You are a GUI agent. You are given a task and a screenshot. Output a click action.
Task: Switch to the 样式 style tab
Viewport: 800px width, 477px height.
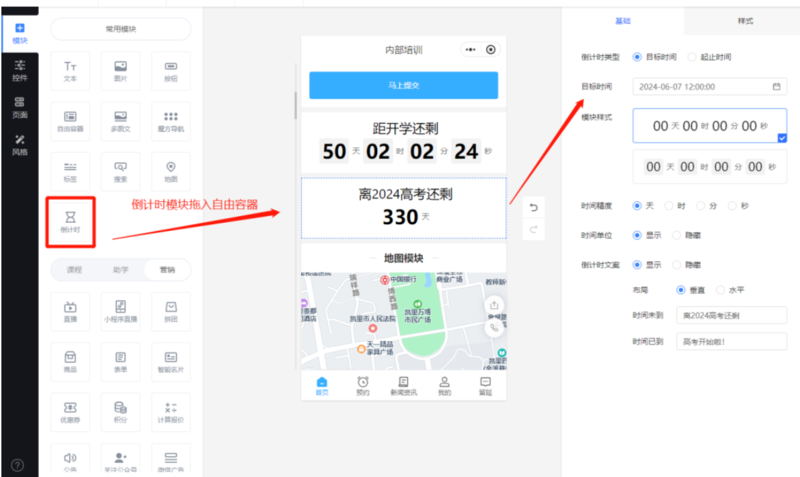(745, 20)
